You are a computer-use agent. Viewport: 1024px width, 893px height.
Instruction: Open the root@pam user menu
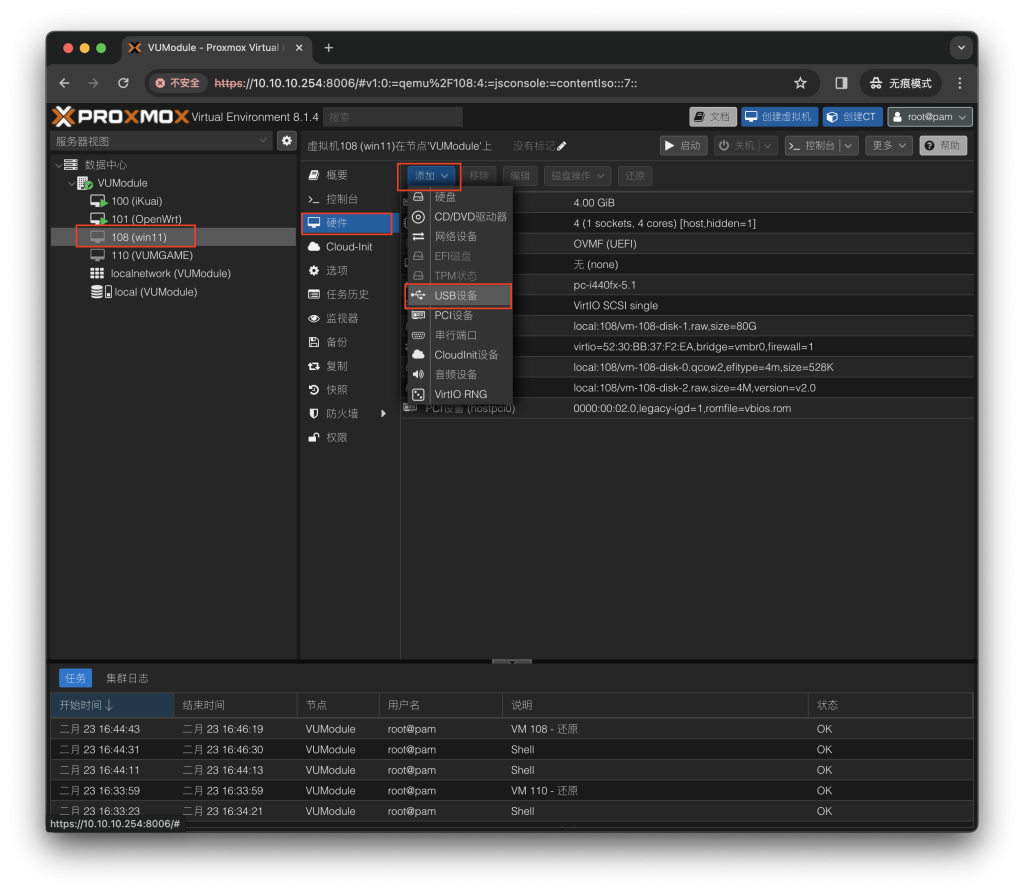coord(930,117)
